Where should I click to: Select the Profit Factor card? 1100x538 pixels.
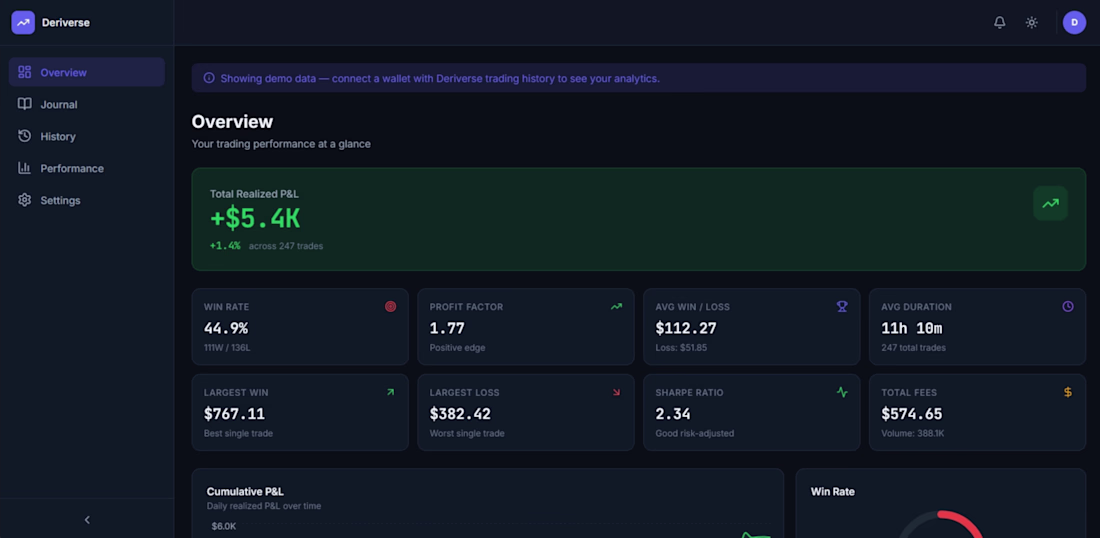pyautogui.click(x=525, y=327)
